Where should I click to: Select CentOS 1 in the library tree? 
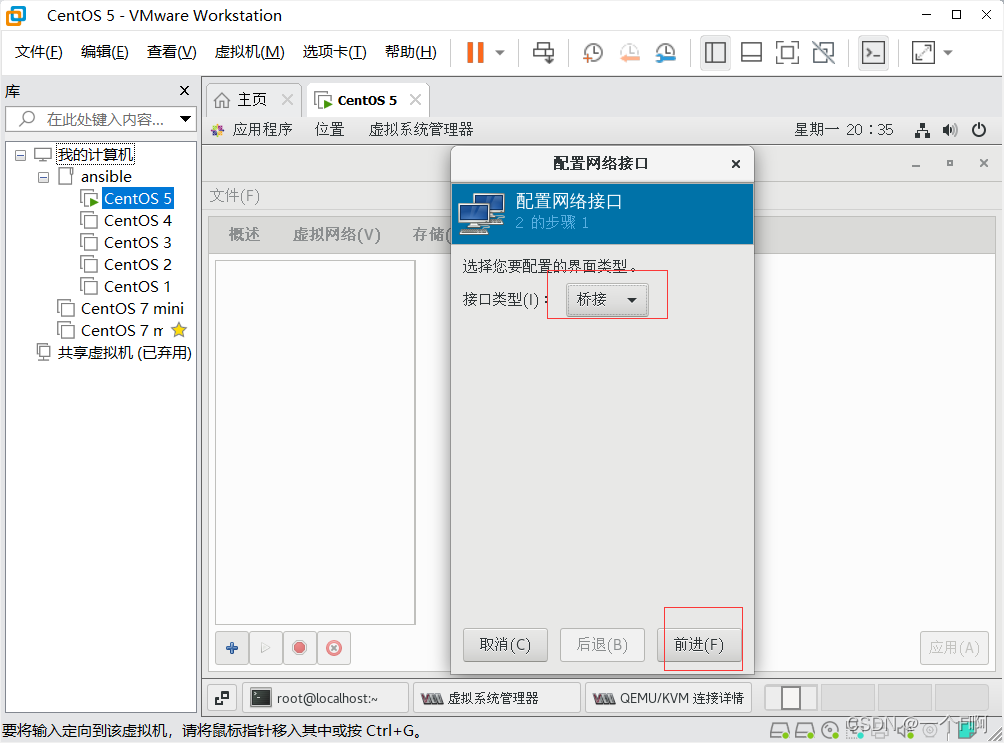click(138, 286)
